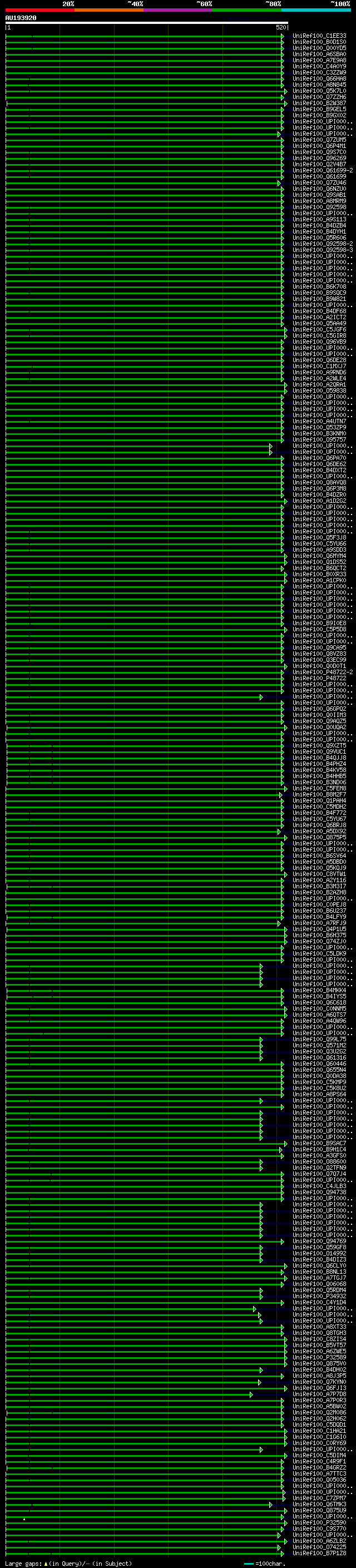This screenshot has height=1568, width=356.
Task: Click UniRef100_Q875P5 hit name
Action: coord(319,838)
